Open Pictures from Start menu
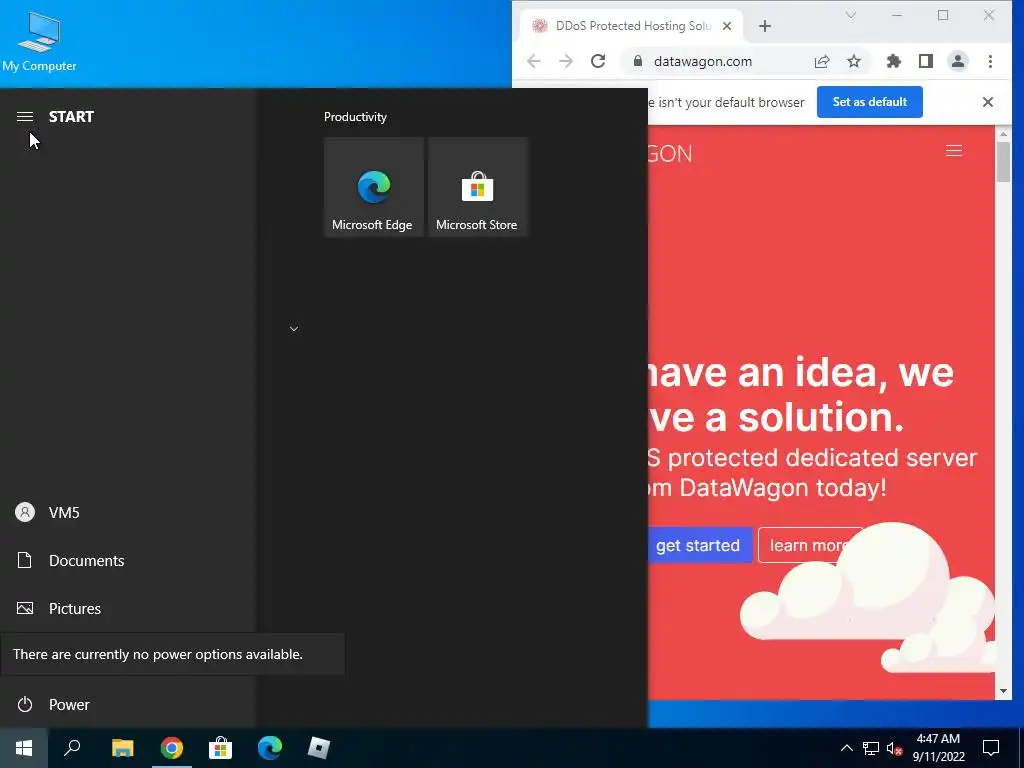Image resolution: width=1024 pixels, height=768 pixels. 59,609
